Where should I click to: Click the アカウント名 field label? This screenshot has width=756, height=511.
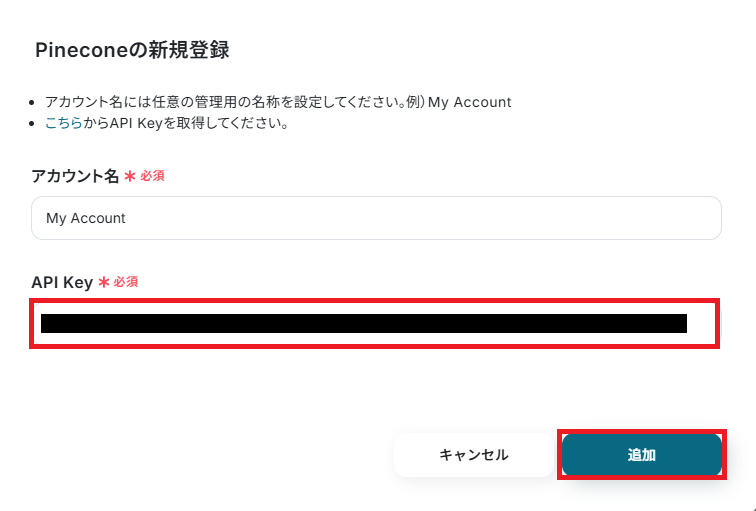[x=75, y=176]
